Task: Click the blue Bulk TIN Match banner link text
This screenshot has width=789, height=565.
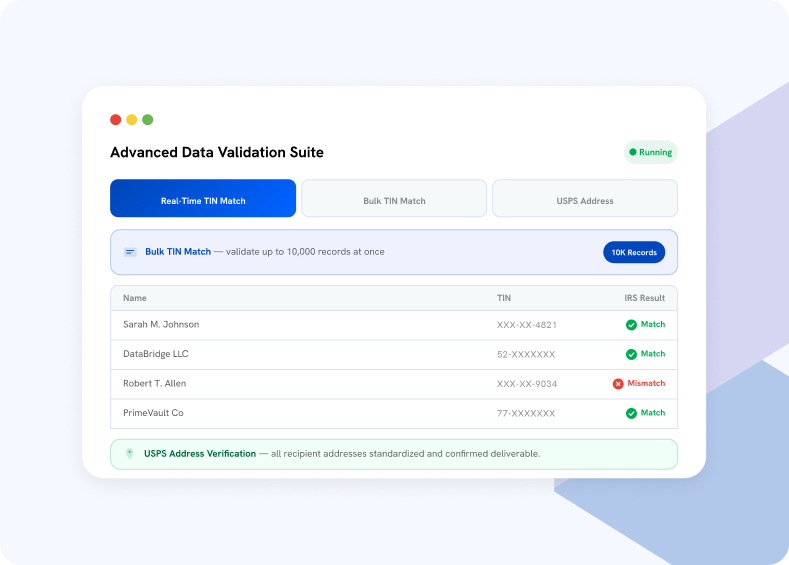Action: 178,252
